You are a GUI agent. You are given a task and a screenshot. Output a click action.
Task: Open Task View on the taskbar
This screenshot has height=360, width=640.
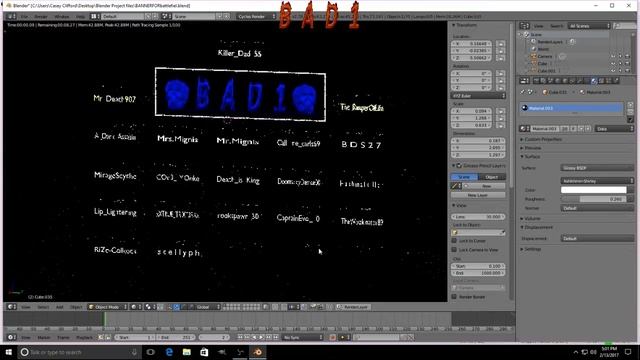pos(151,352)
